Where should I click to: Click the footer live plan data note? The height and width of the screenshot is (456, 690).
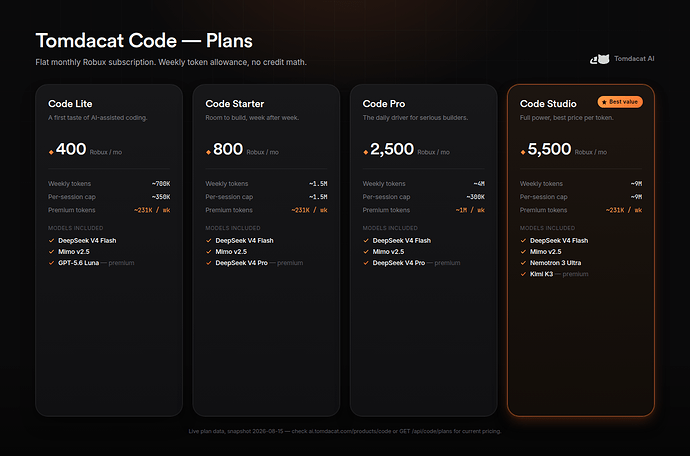(x=345, y=431)
